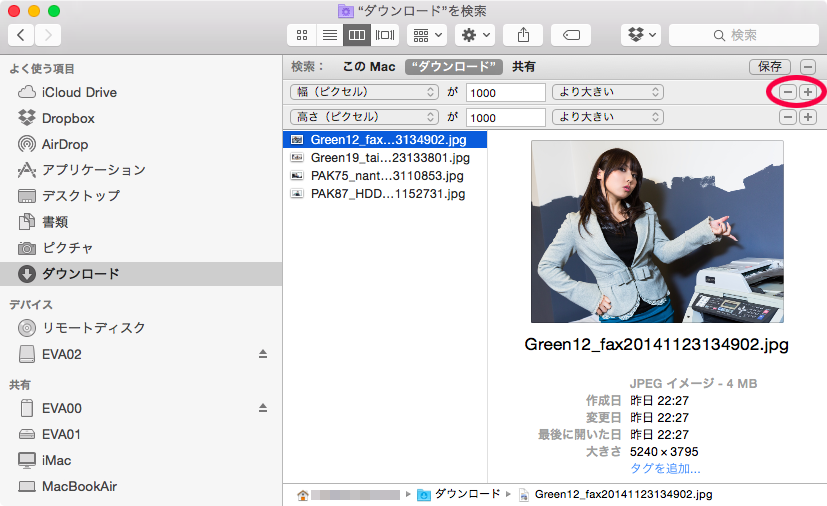Remove the width criteria row
This screenshot has width=827, height=506.
pos(788,92)
